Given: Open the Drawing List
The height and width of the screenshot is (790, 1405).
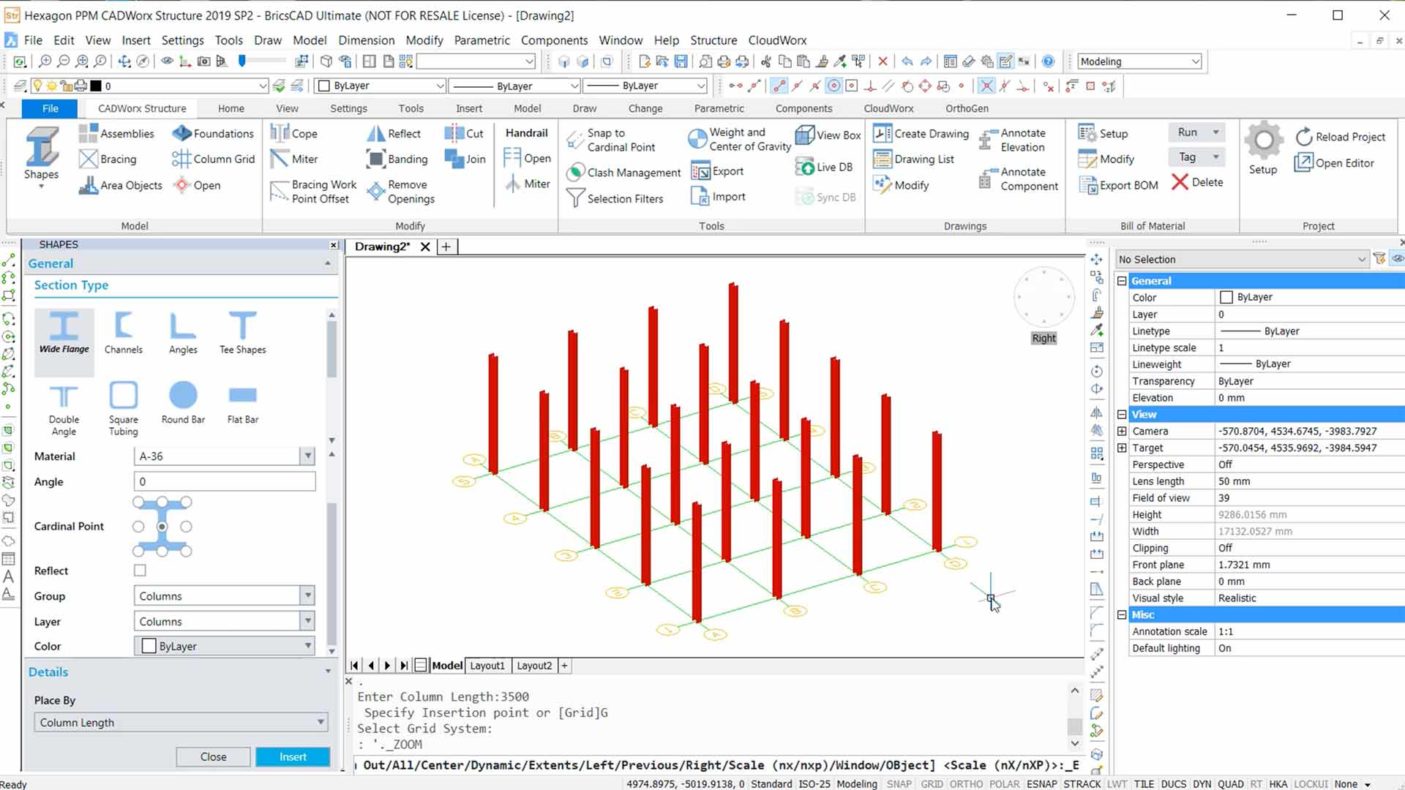Looking at the screenshot, I should [x=914, y=159].
